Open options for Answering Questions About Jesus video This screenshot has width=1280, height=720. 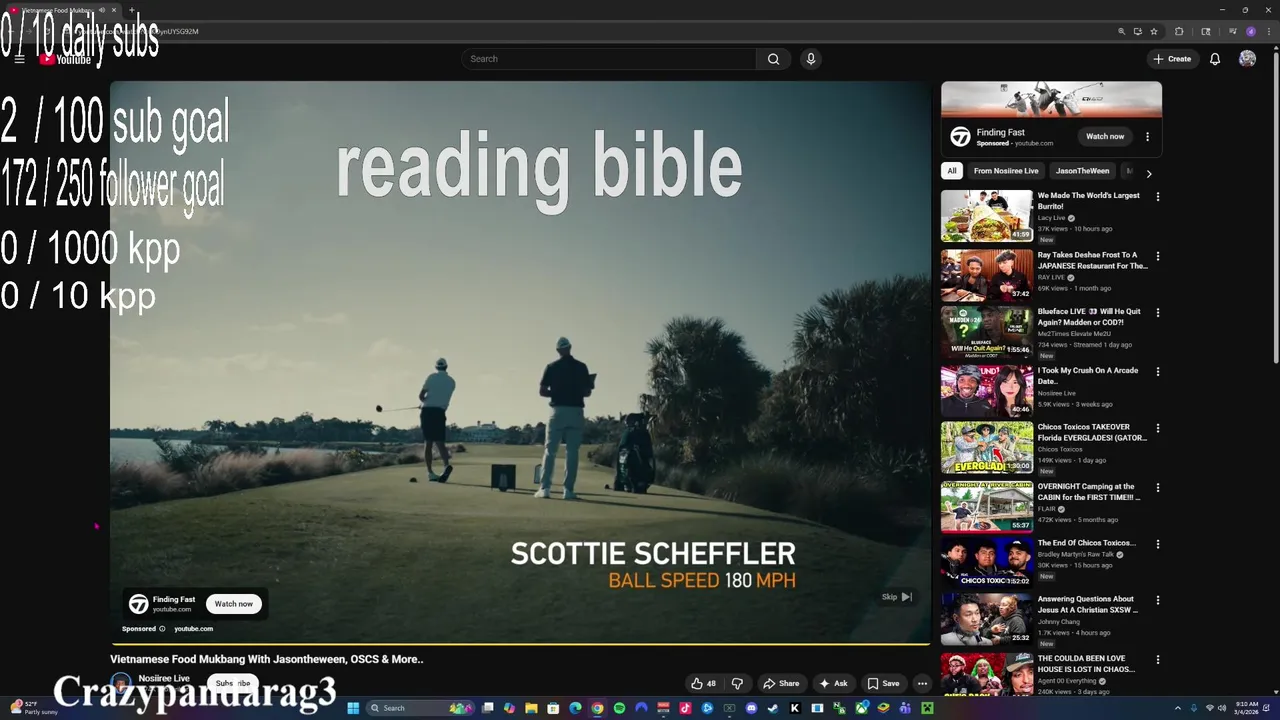[x=1158, y=600]
